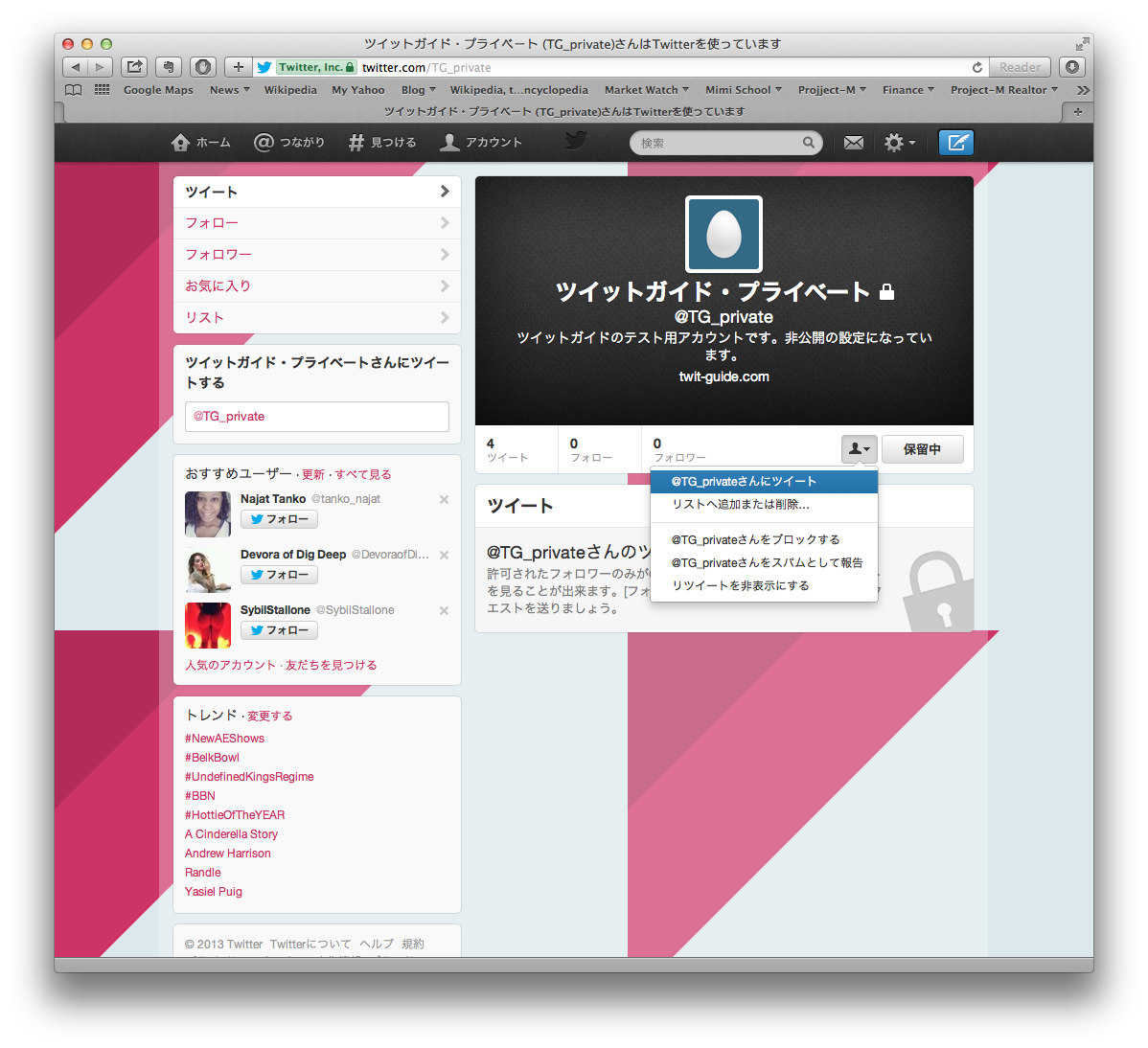Click the twit-guide.com profile link
The image size is (1148, 1048).
point(724,376)
